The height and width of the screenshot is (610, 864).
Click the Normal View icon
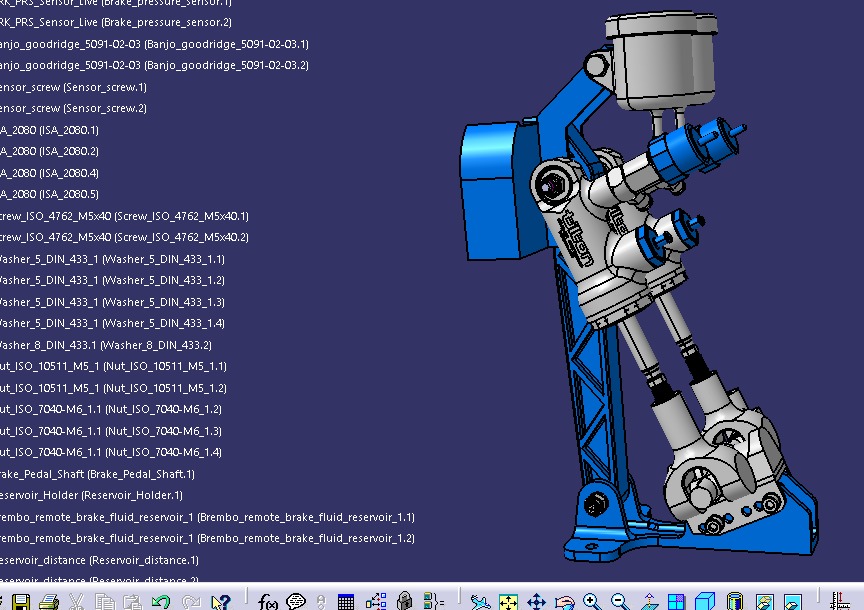(x=648, y=602)
